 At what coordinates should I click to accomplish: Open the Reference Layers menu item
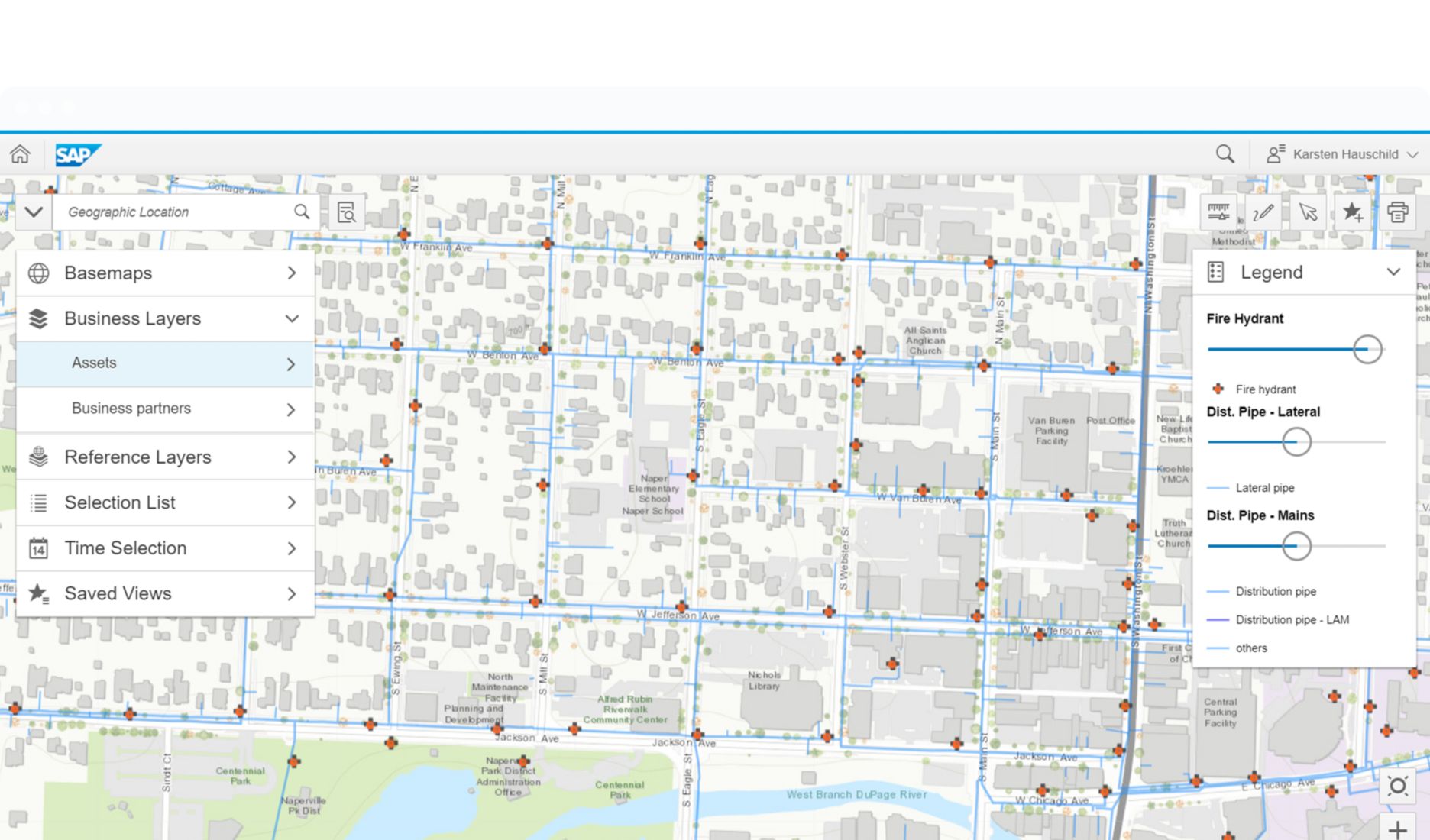[165, 457]
